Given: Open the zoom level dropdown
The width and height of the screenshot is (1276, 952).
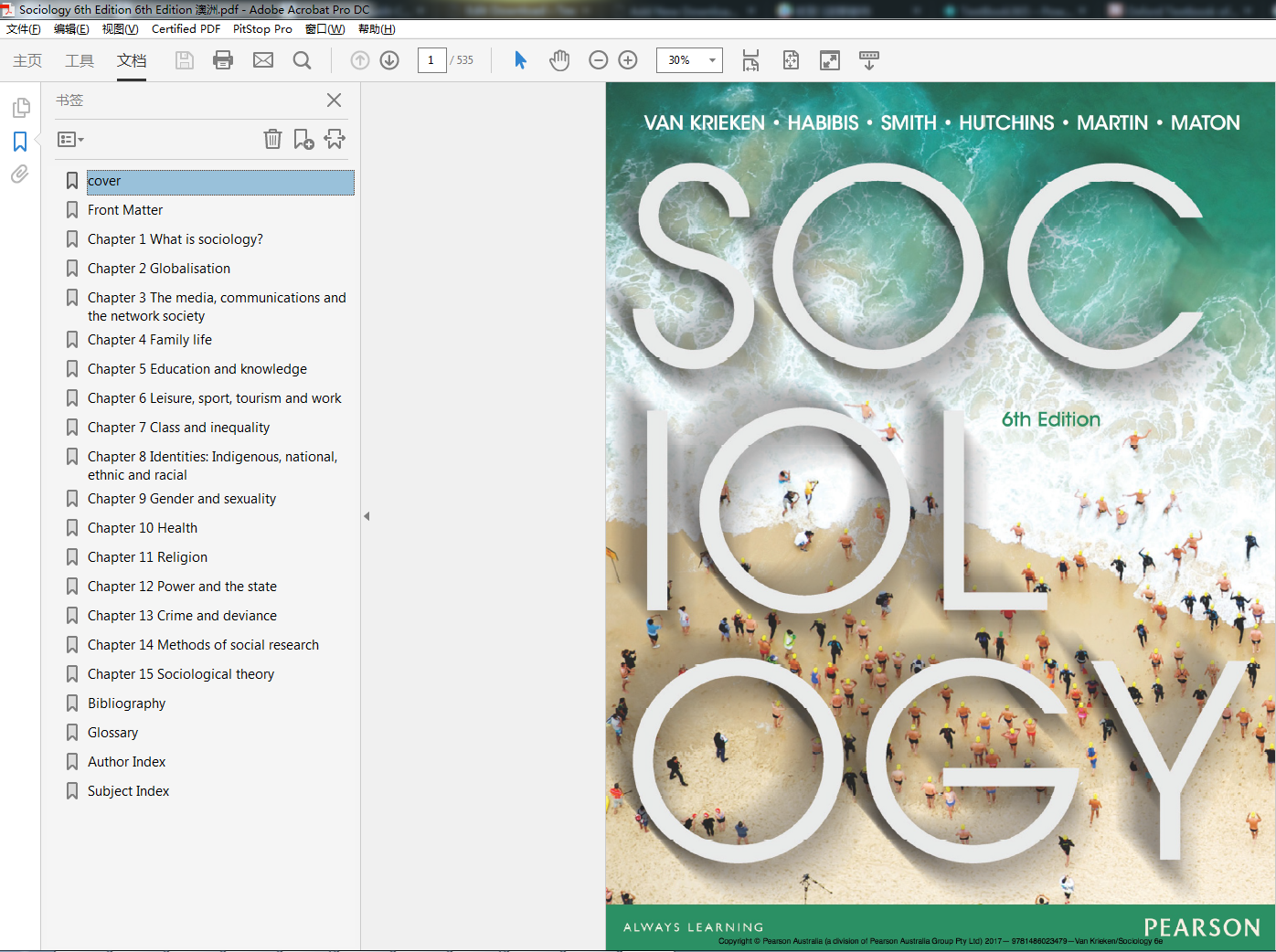Looking at the screenshot, I should [x=712, y=60].
